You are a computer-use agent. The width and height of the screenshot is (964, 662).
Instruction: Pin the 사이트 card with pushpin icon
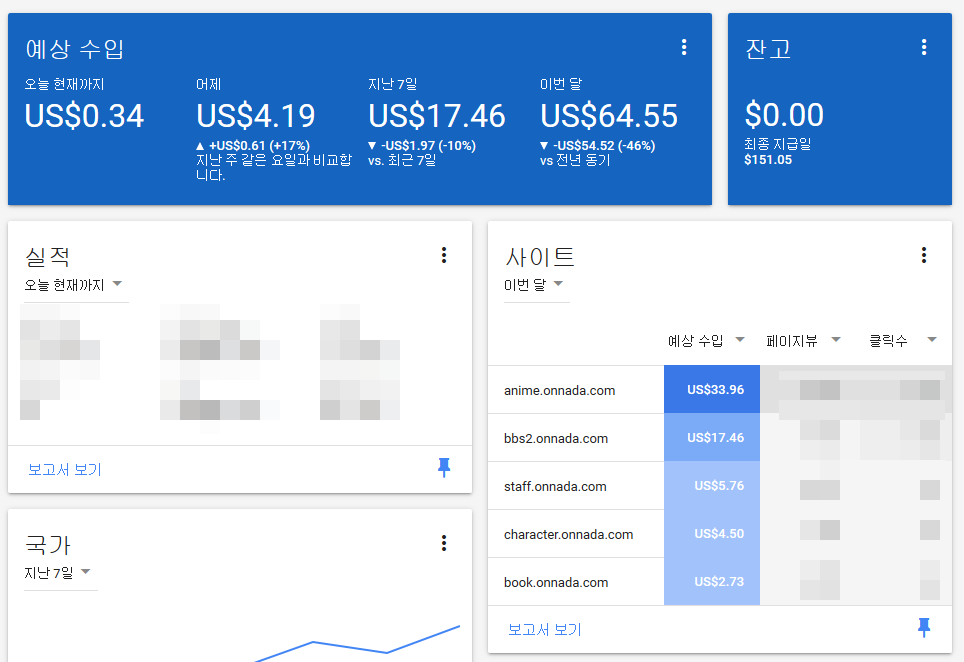924,628
